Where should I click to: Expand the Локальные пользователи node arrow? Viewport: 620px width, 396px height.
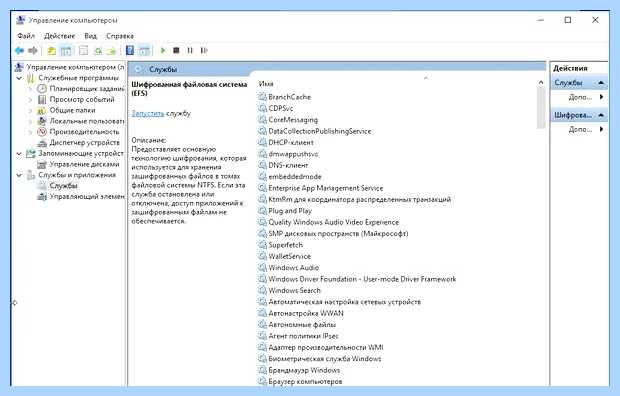point(30,121)
